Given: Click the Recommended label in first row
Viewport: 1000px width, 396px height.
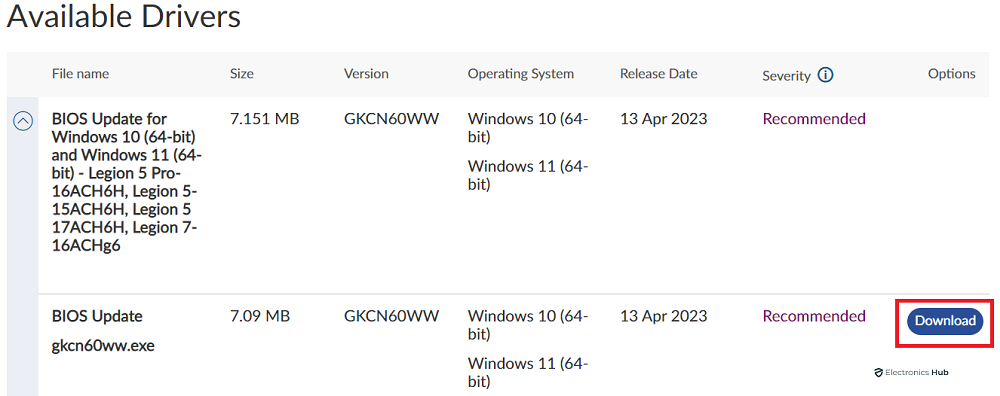Looking at the screenshot, I should [x=814, y=119].
